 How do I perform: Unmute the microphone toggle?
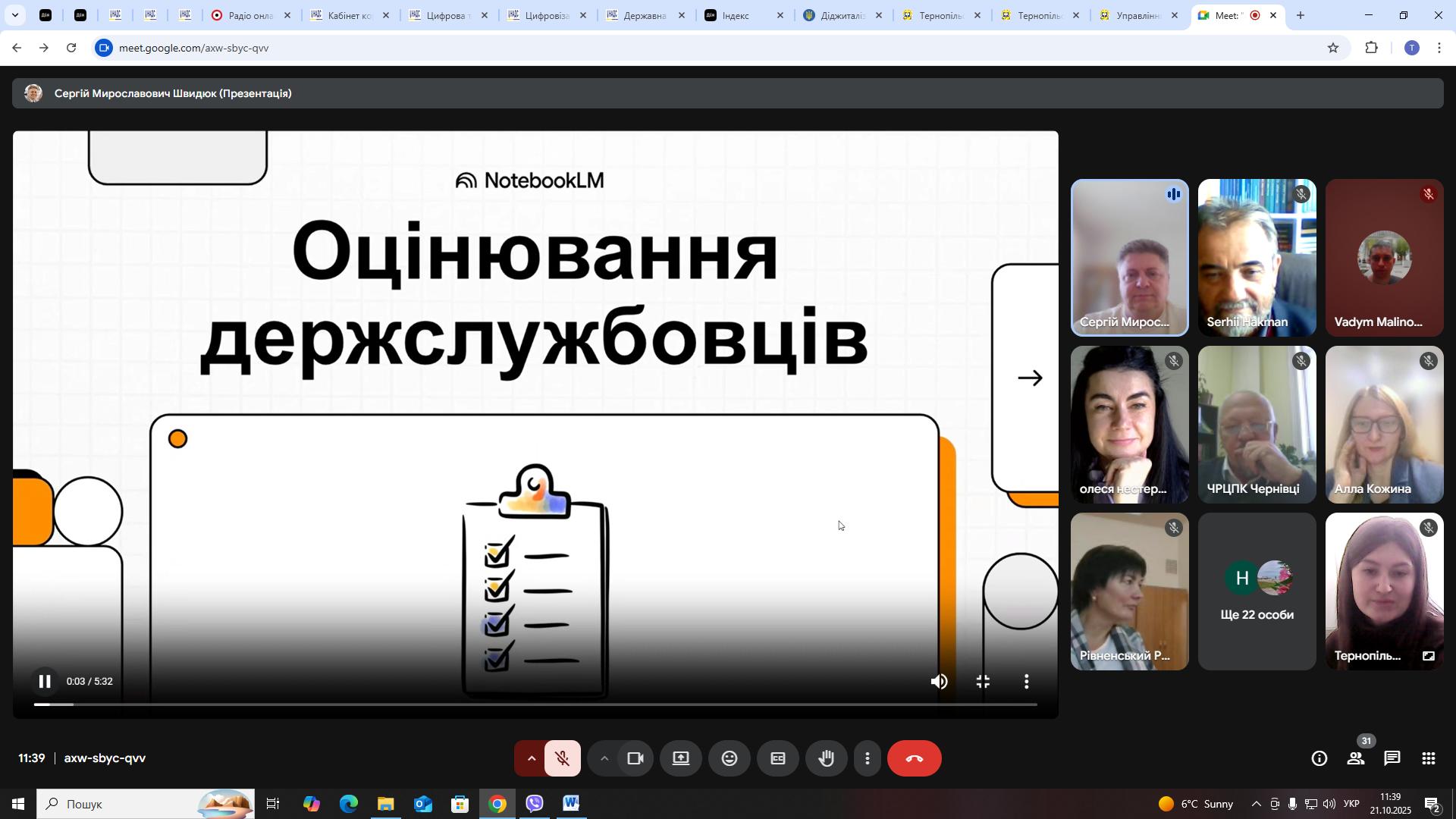562,759
